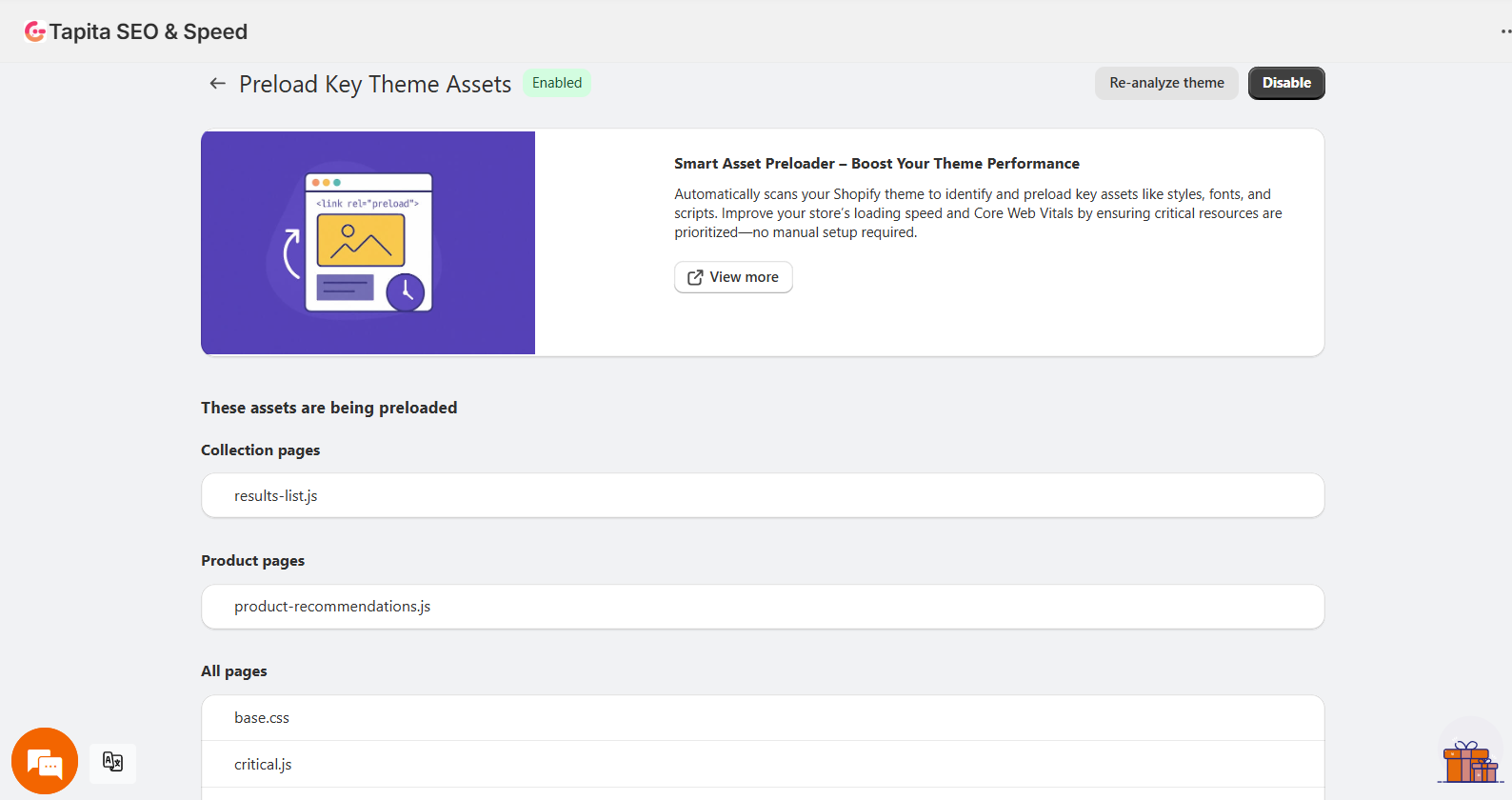Open the language translate icon

(x=113, y=762)
